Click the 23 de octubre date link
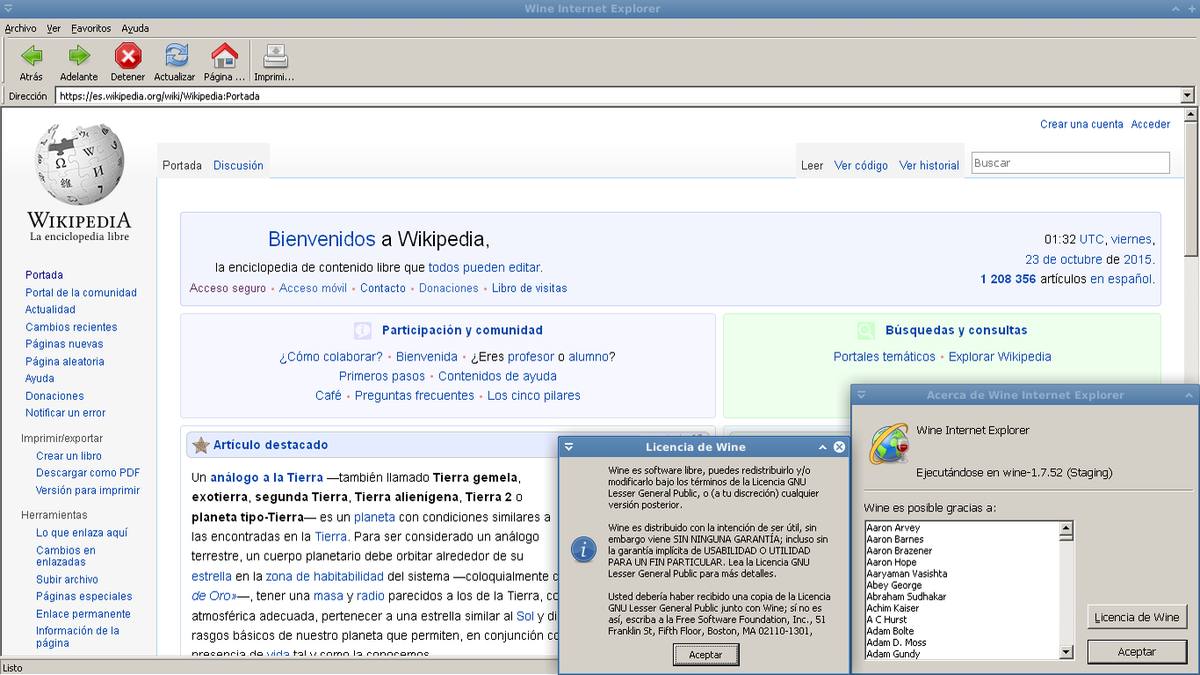Screen dimensions: 1200x675 [x=1065, y=259]
